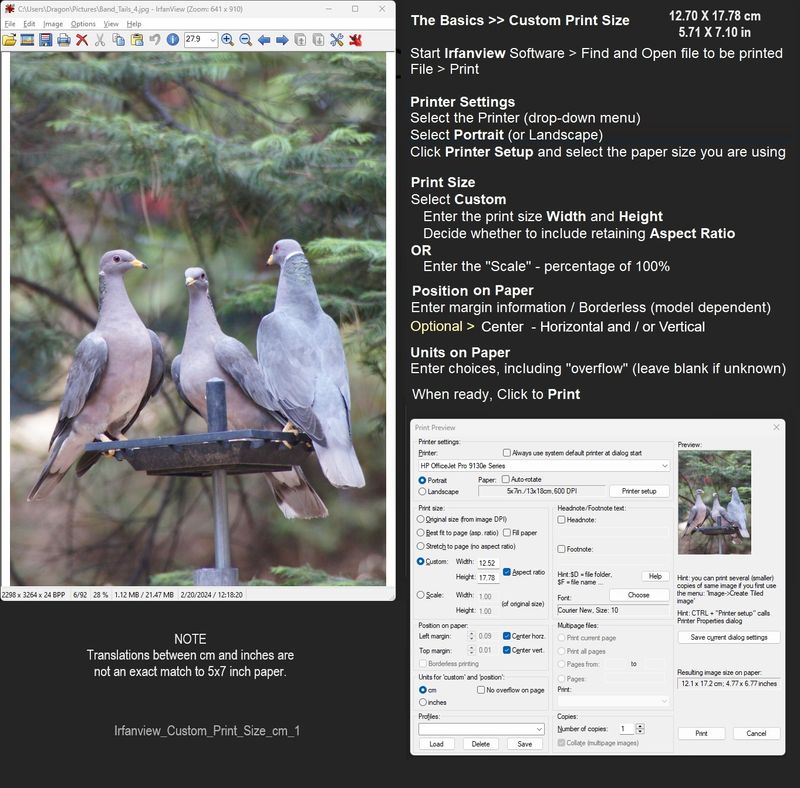Open IrfanView settings wrench icon
Screen dimensions: 800x788
[x=336, y=40]
